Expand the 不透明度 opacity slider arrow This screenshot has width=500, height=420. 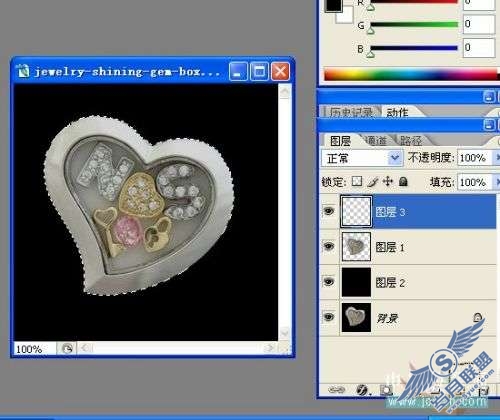(x=496, y=158)
